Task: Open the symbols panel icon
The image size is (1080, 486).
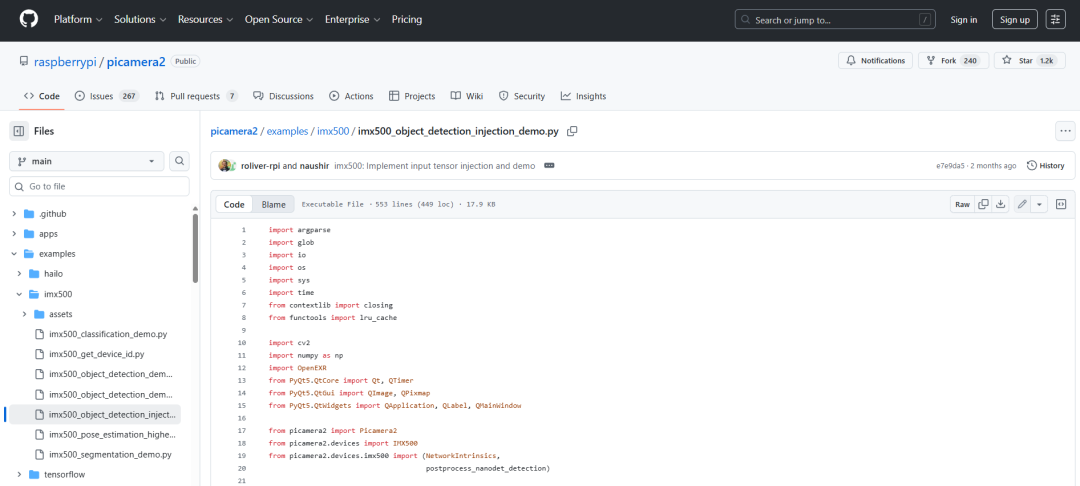Action: (1061, 204)
